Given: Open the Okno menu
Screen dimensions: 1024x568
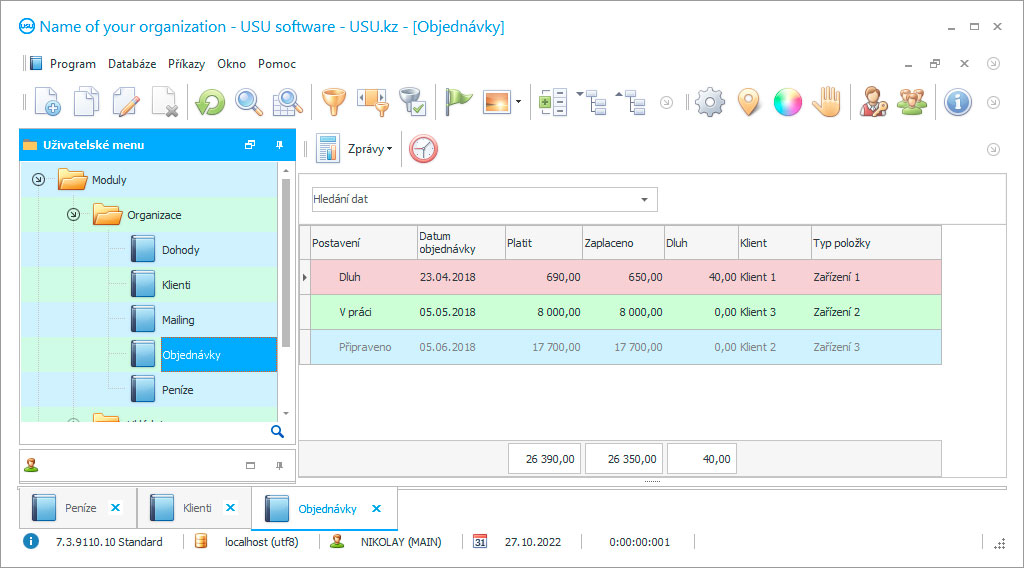Looking at the screenshot, I should 231,64.
